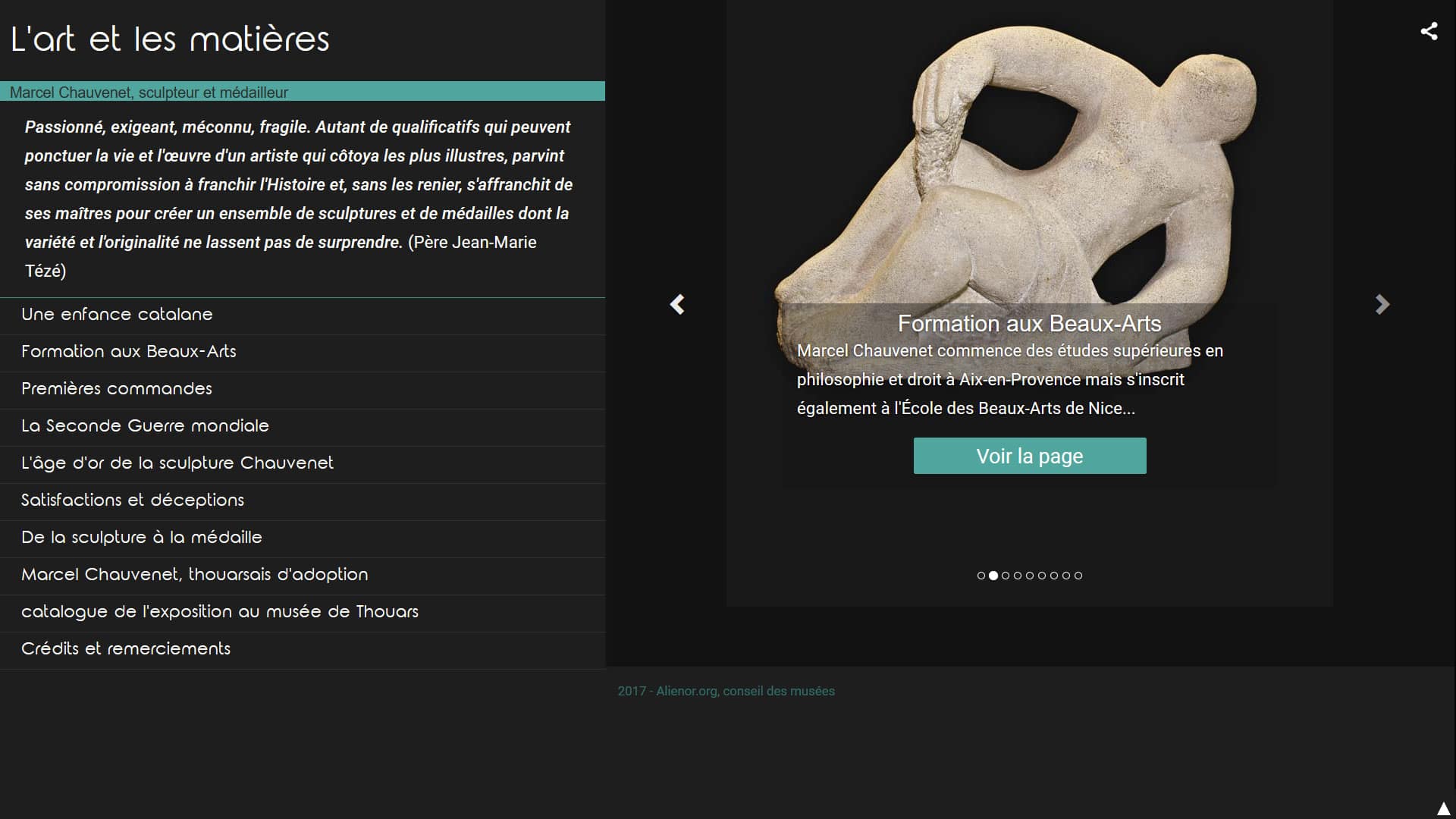
Task: Select L'âge d'or de la sculpture Chauvenet
Action: (x=177, y=463)
